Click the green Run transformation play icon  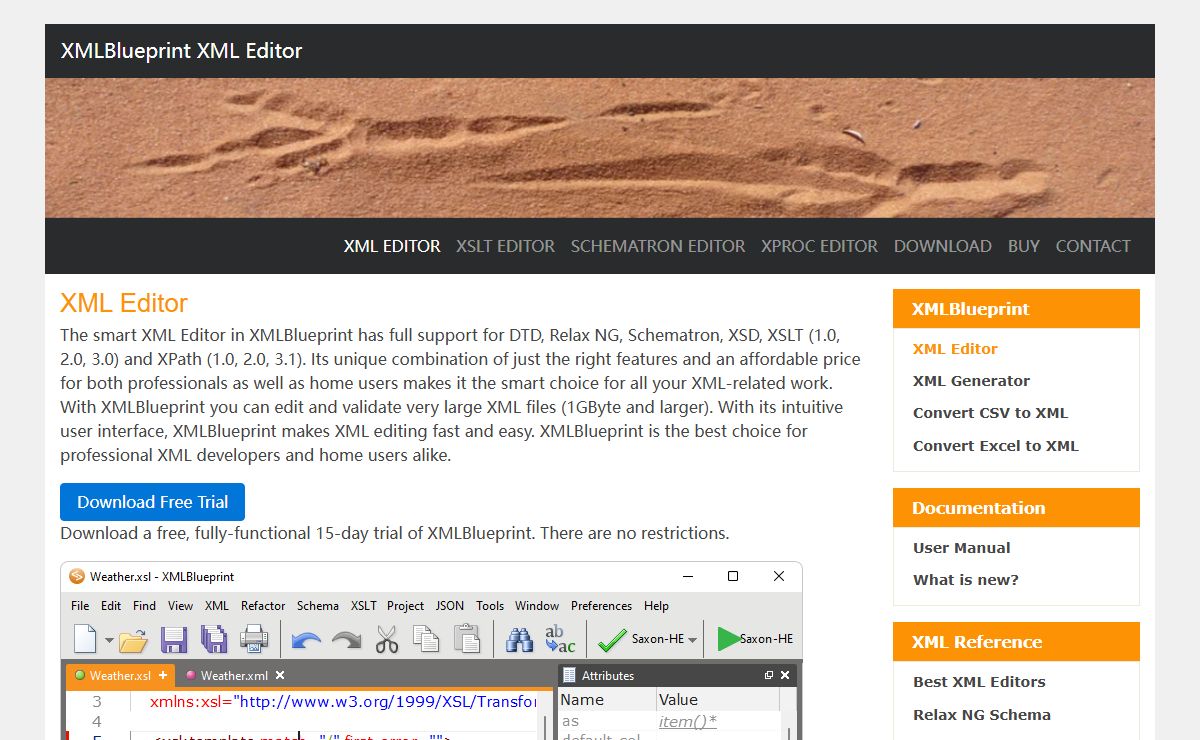pos(728,639)
